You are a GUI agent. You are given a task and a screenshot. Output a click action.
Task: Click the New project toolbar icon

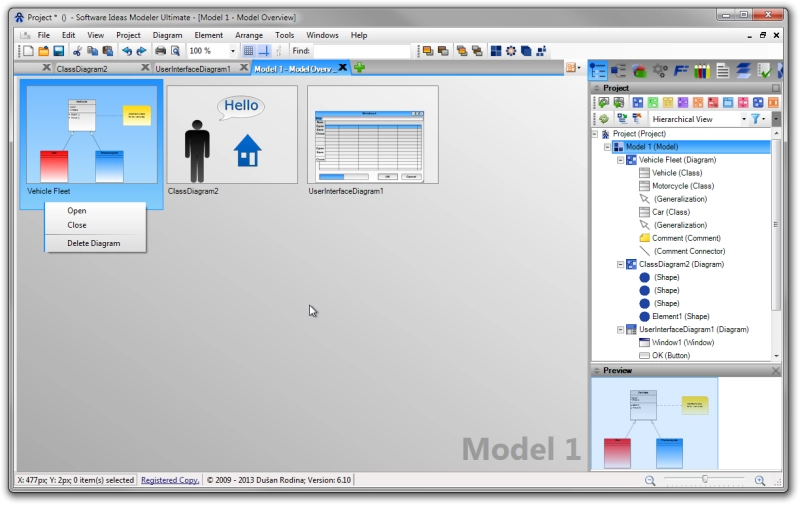(x=28, y=51)
